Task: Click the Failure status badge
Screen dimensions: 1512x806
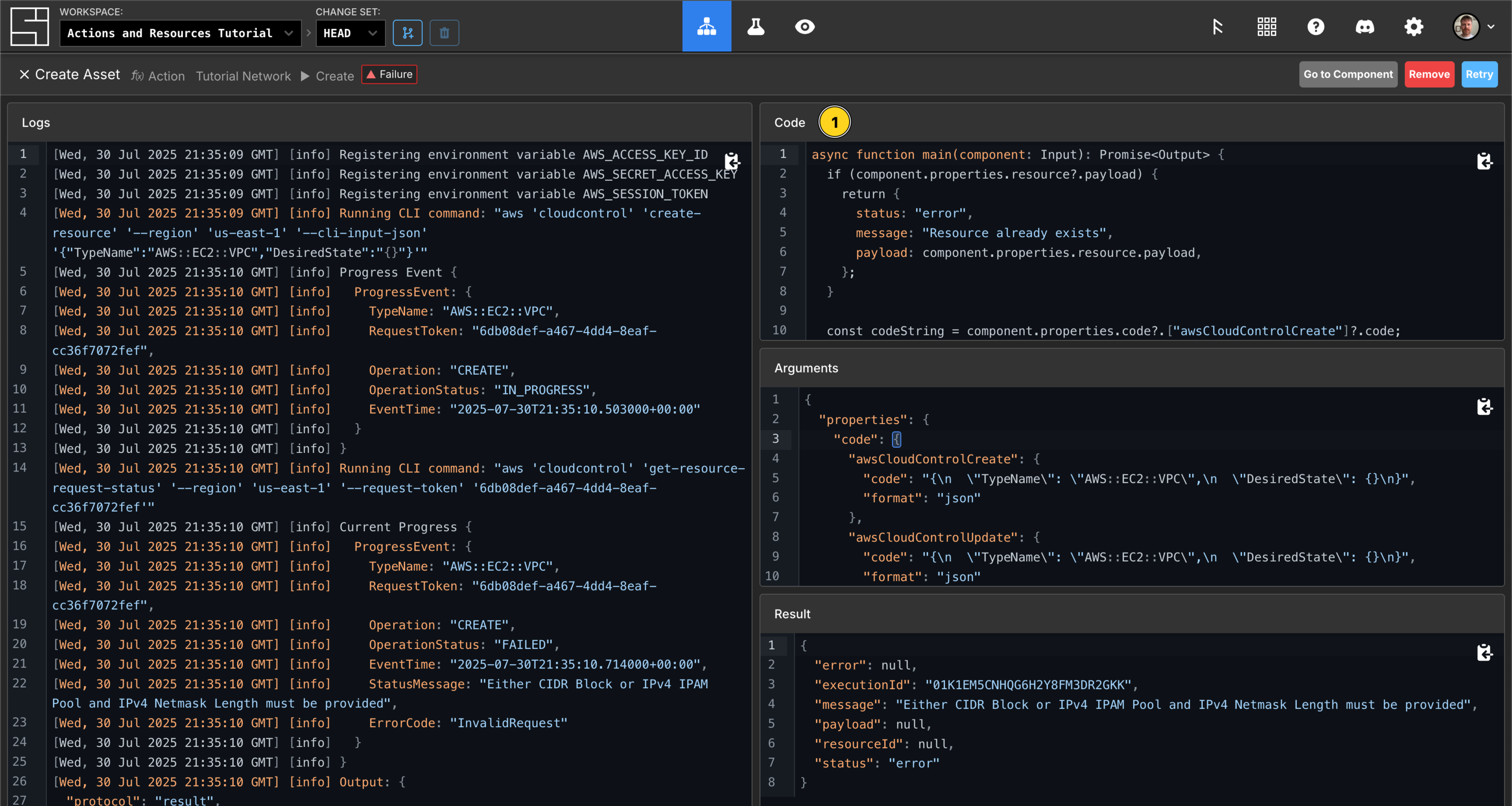Action: 389,75
